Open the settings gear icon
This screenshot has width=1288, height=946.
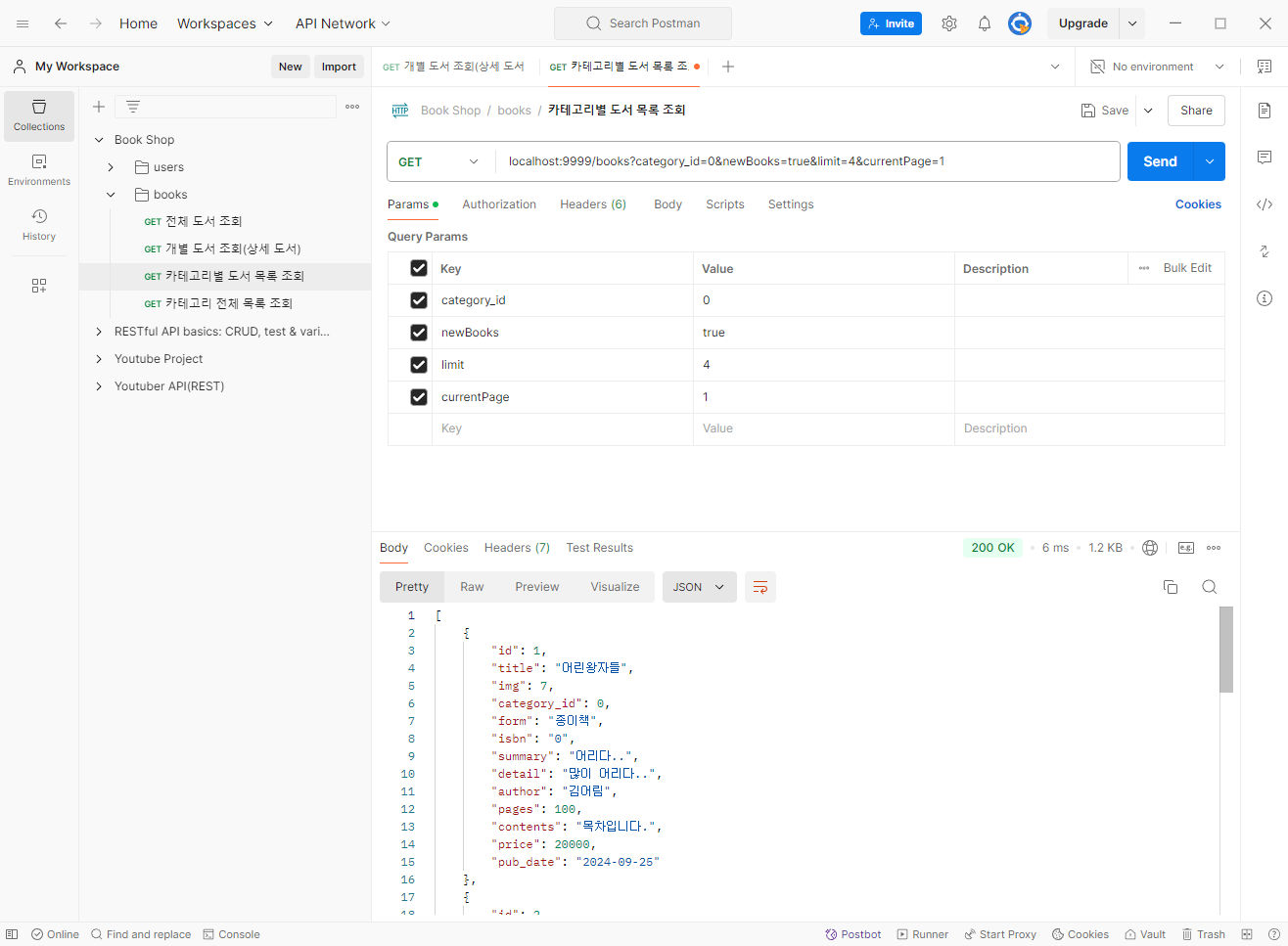pyautogui.click(x=949, y=23)
